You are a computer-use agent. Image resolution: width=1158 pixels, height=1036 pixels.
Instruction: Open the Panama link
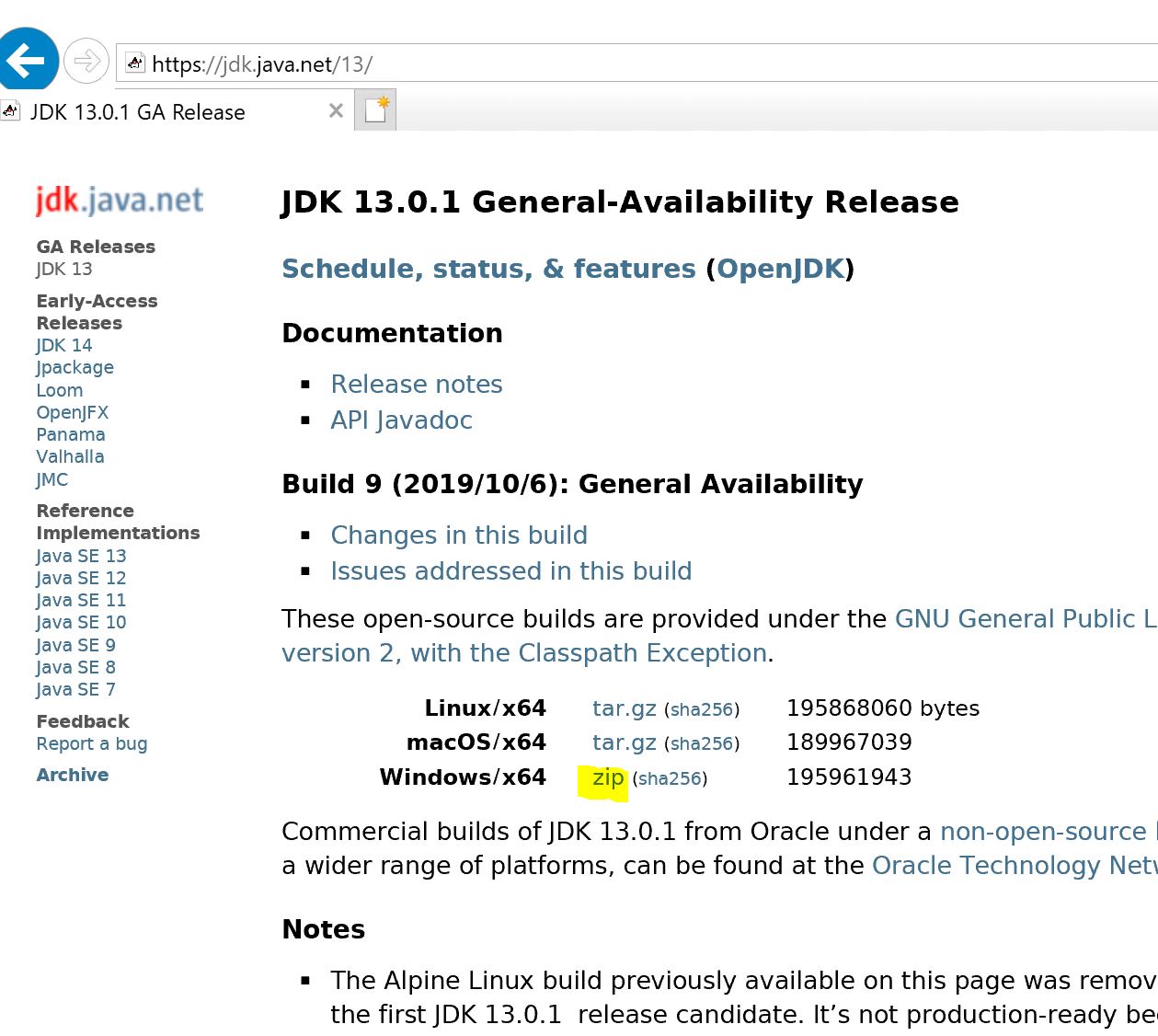point(71,434)
